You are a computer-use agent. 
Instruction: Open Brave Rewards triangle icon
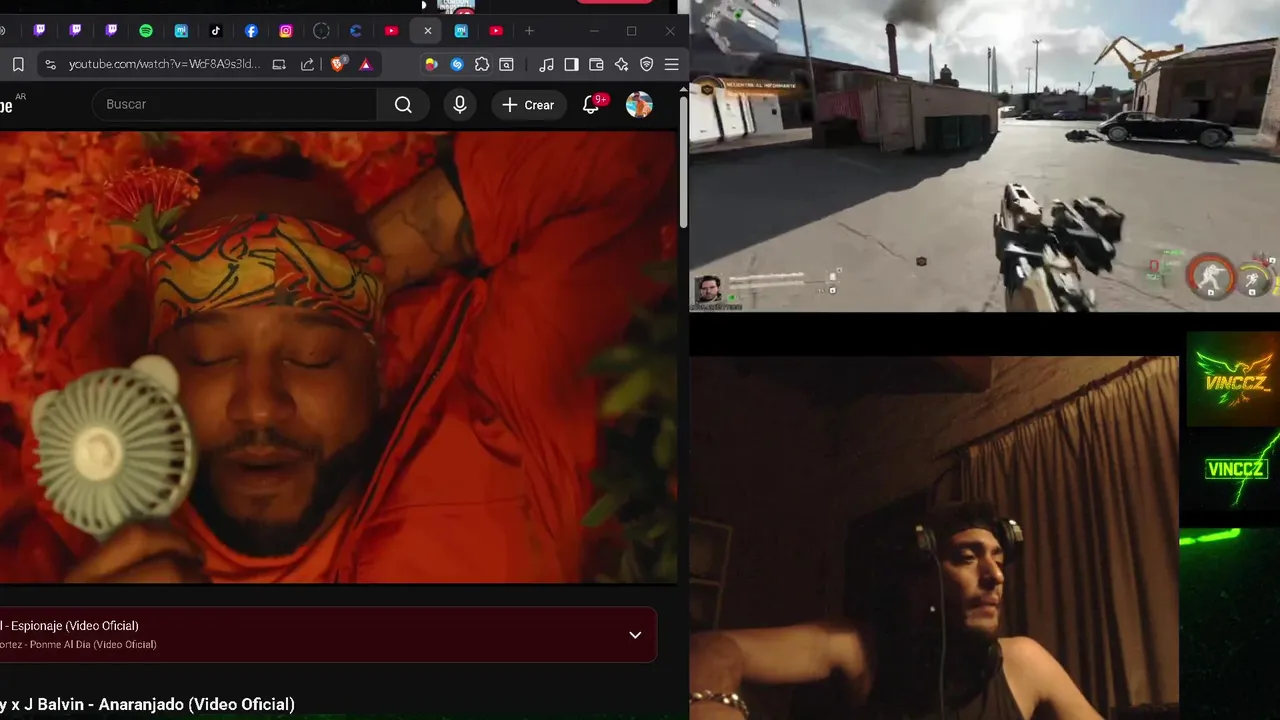click(x=365, y=64)
